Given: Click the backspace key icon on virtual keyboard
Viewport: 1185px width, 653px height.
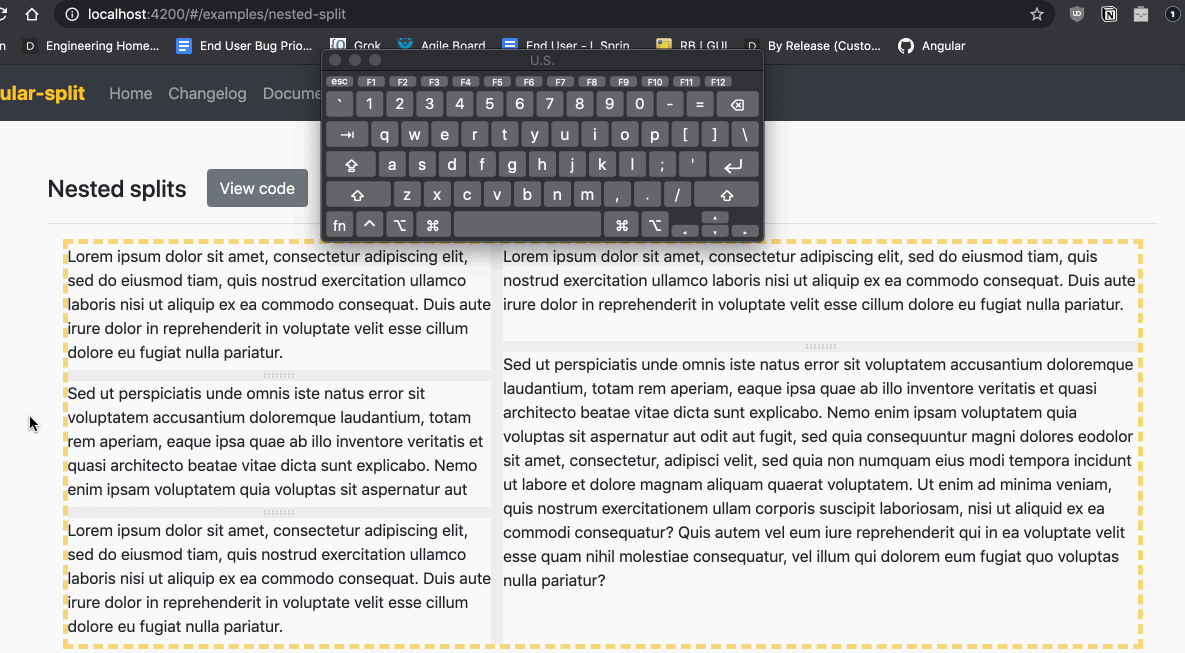Looking at the screenshot, I should (737, 105).
